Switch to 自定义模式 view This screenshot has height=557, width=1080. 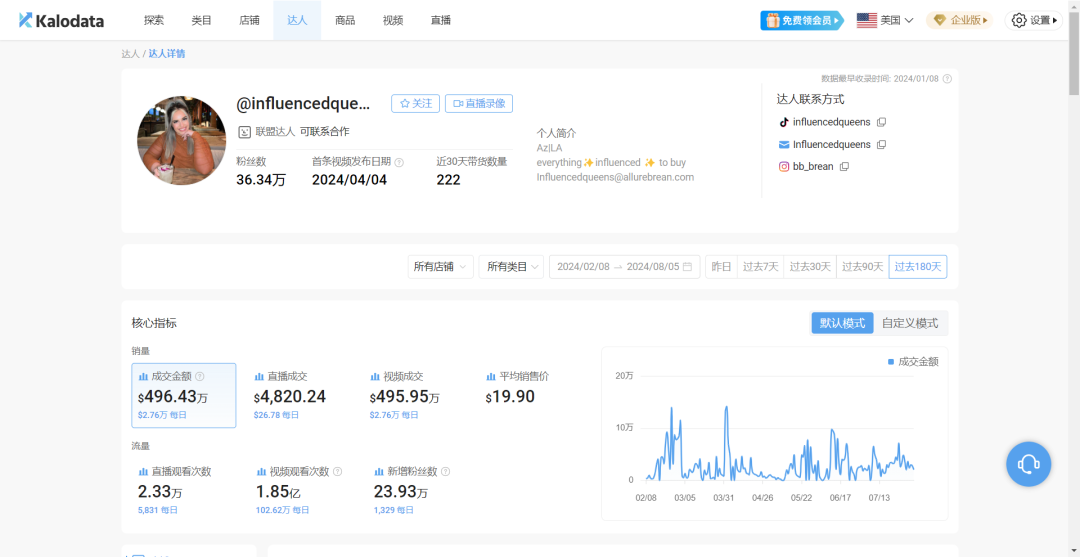click(910, 323)
